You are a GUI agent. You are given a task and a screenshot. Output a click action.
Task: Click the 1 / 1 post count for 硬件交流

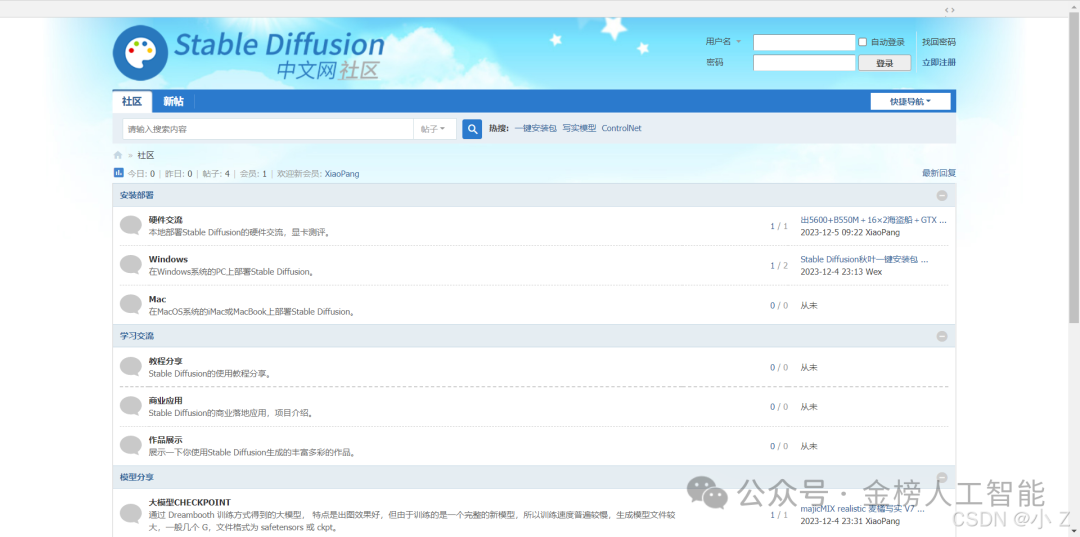(779, 226)
